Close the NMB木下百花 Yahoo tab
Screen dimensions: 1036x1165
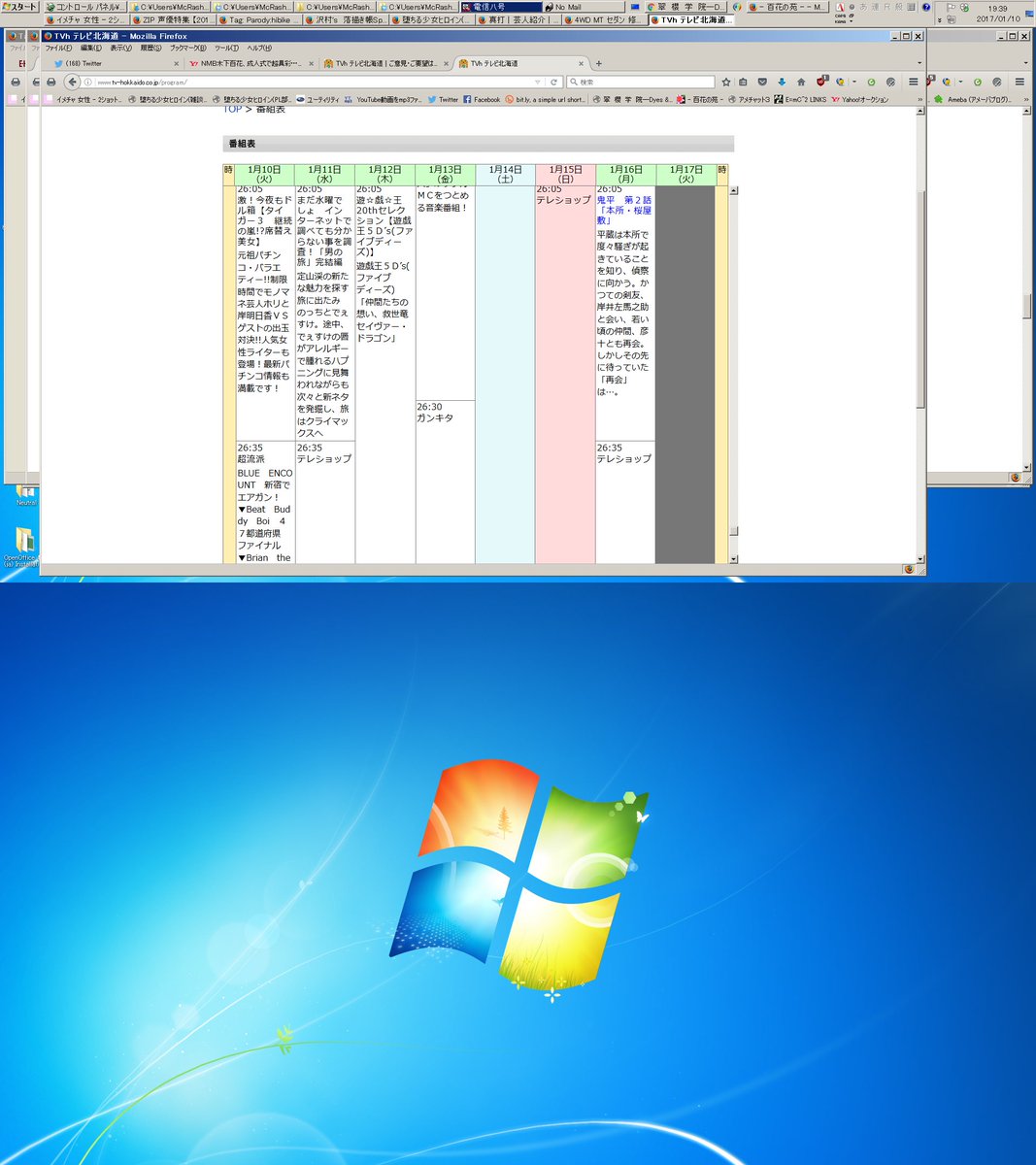312,63
